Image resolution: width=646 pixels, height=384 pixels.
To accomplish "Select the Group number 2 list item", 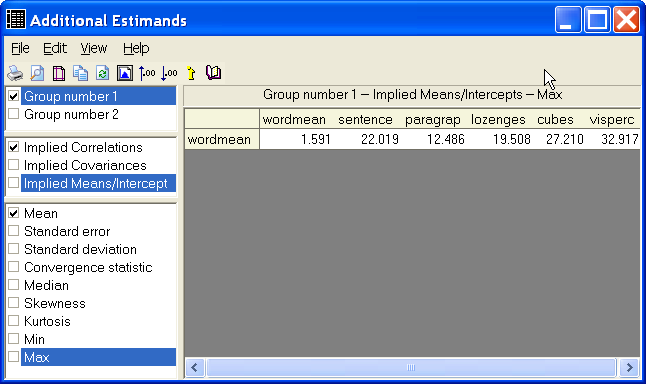I will pos(71,114).
